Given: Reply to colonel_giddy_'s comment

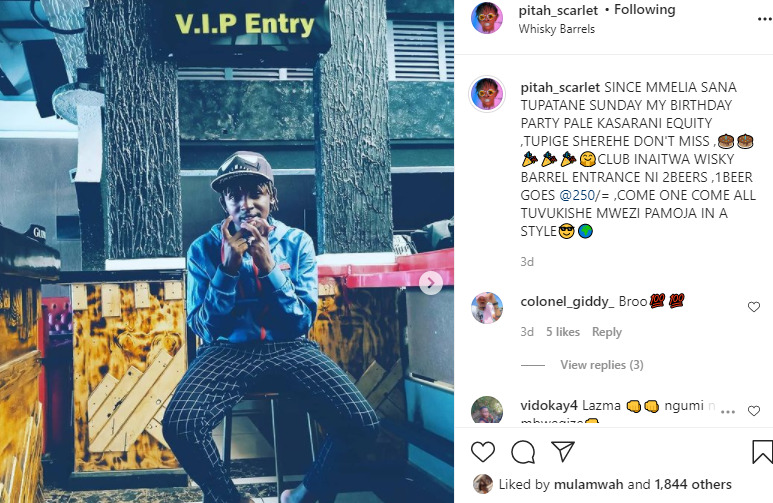Looking at the screenshot, I should tap(607, 332).
